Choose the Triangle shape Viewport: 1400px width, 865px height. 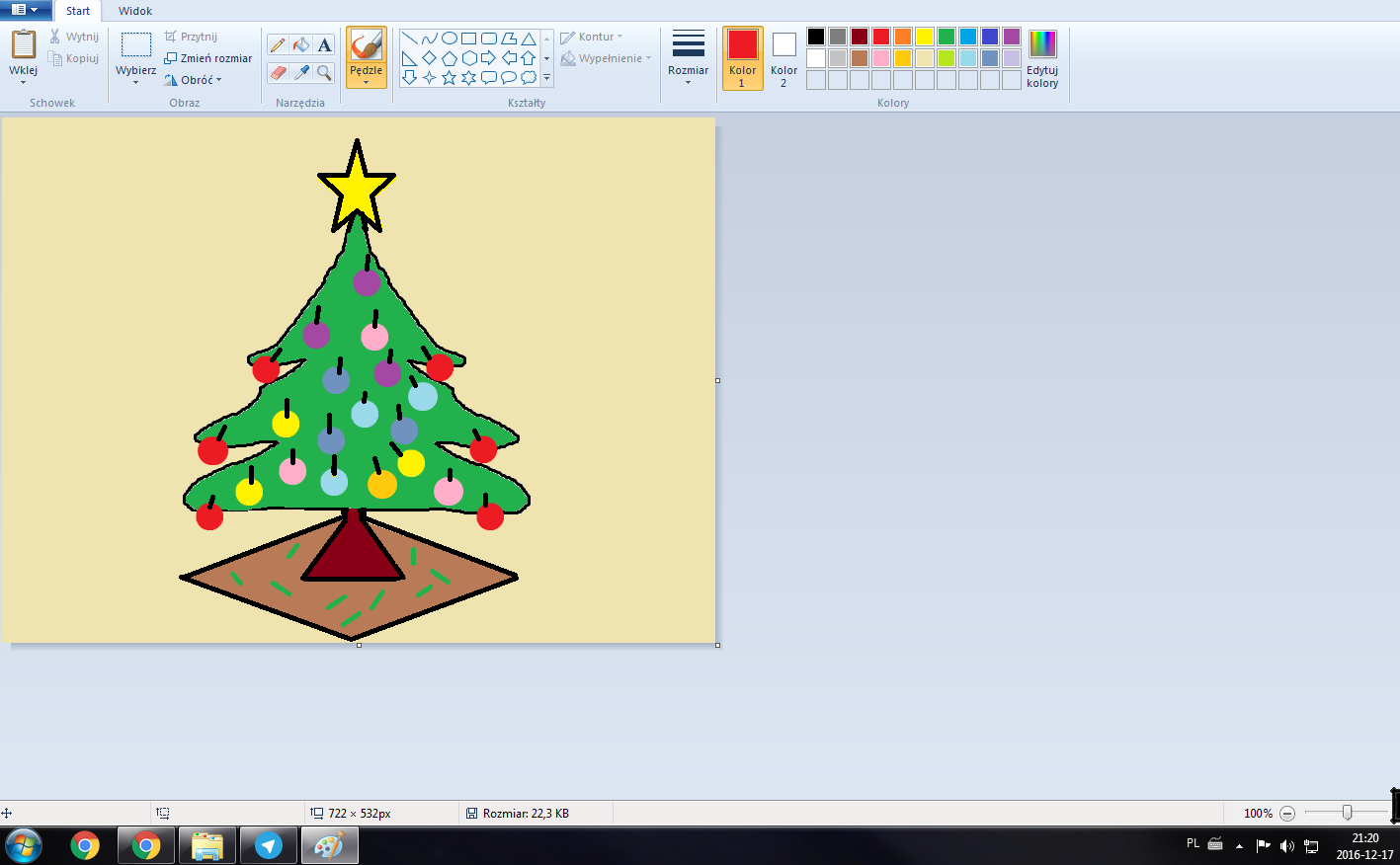point(529,39)
